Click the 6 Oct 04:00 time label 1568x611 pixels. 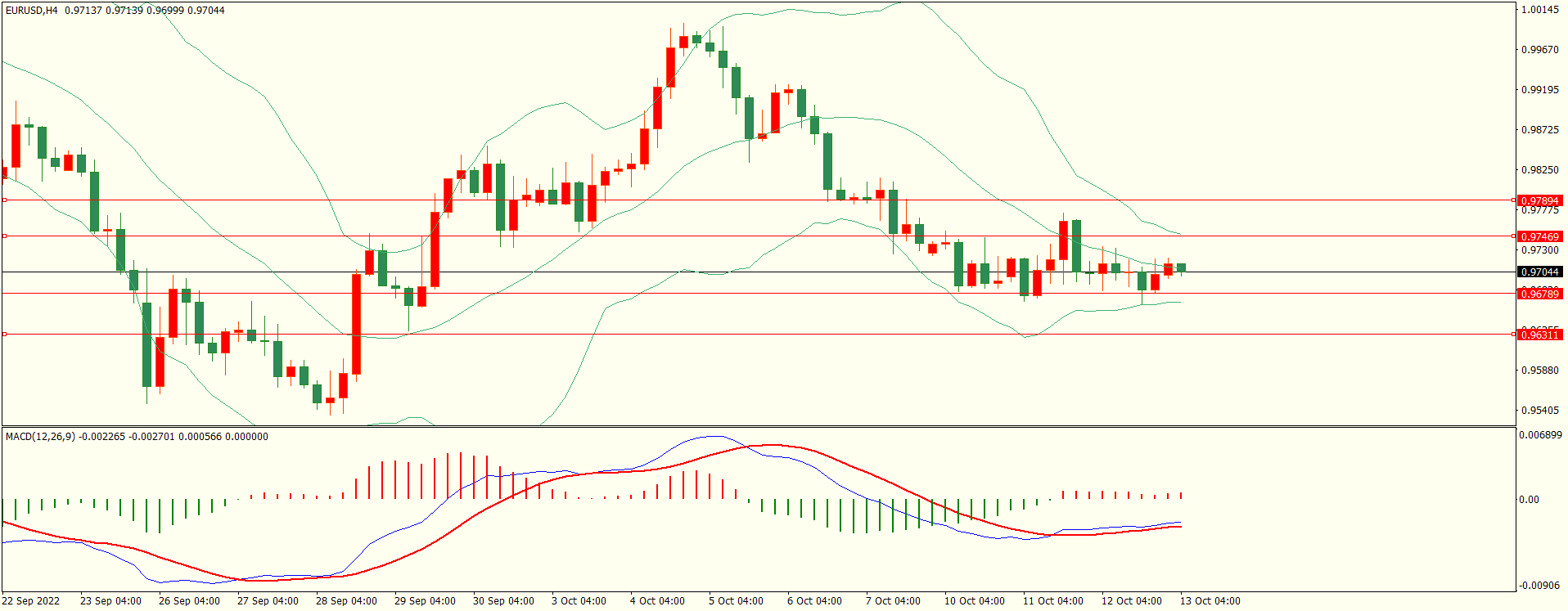(x=814, y=601)
